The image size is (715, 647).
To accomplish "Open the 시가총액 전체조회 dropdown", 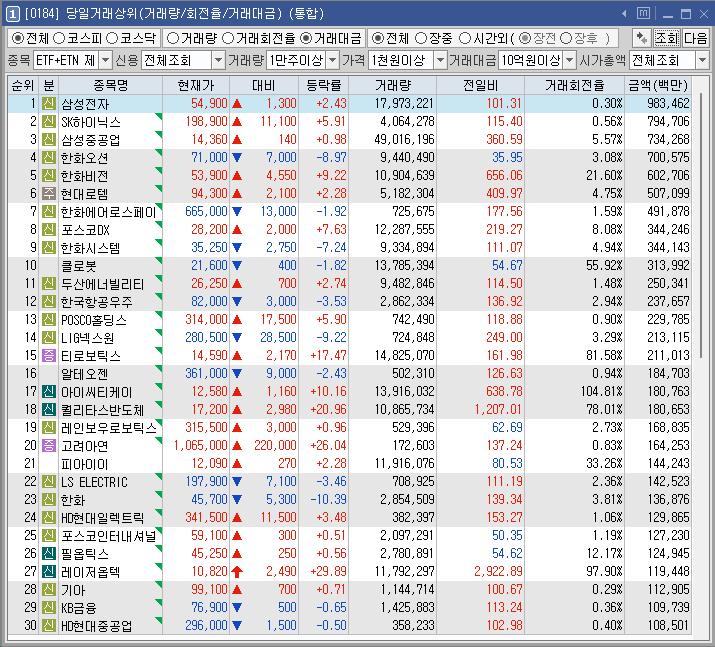I will (x=702, y=60).
